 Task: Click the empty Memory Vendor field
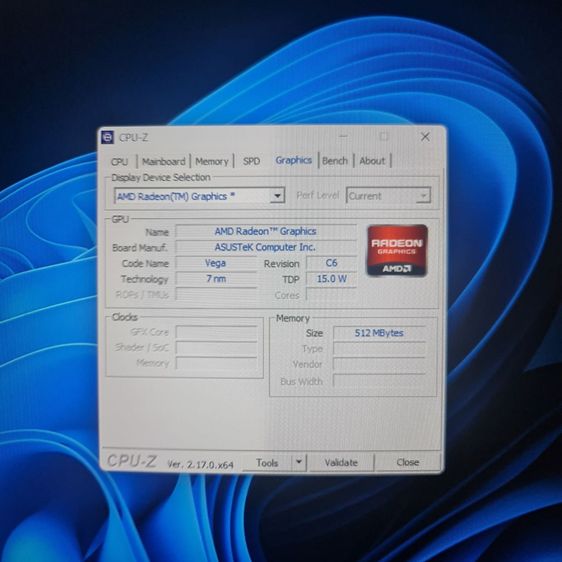point(379,365)
